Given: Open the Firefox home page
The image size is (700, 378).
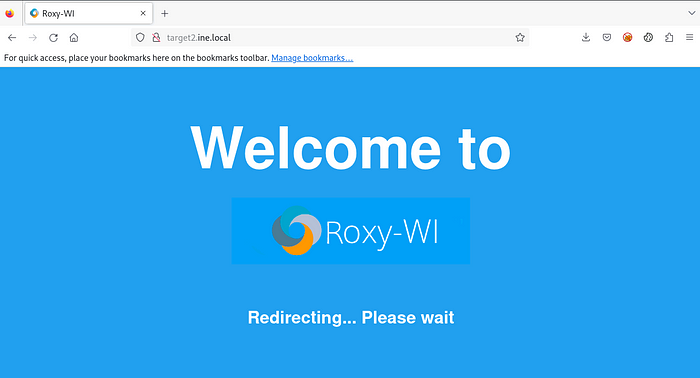Looking at the screenshot, I should 74,38.
